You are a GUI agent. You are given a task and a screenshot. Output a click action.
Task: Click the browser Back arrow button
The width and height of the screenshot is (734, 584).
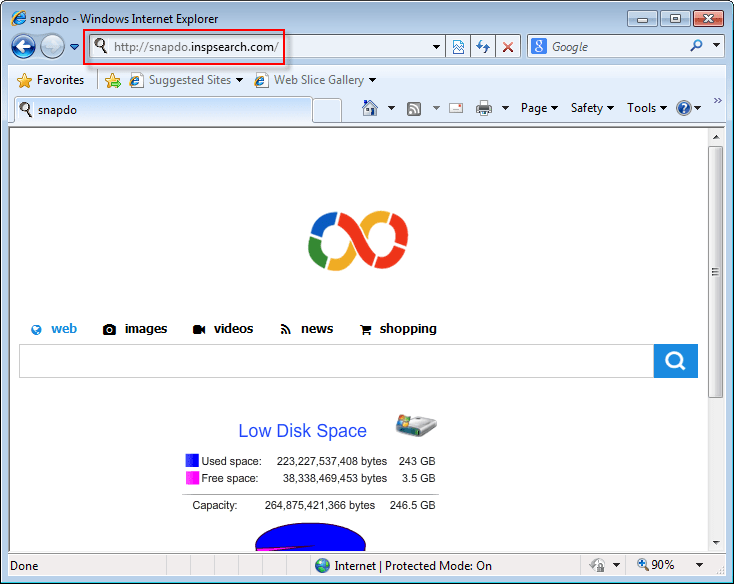[23, 47]
